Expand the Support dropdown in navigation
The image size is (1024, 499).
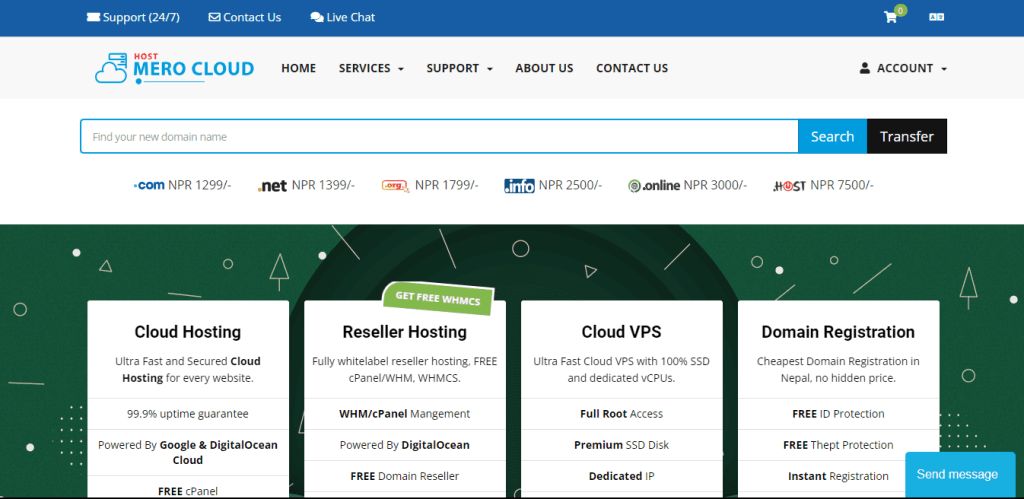pyautogui.click(x=459, y=68)
